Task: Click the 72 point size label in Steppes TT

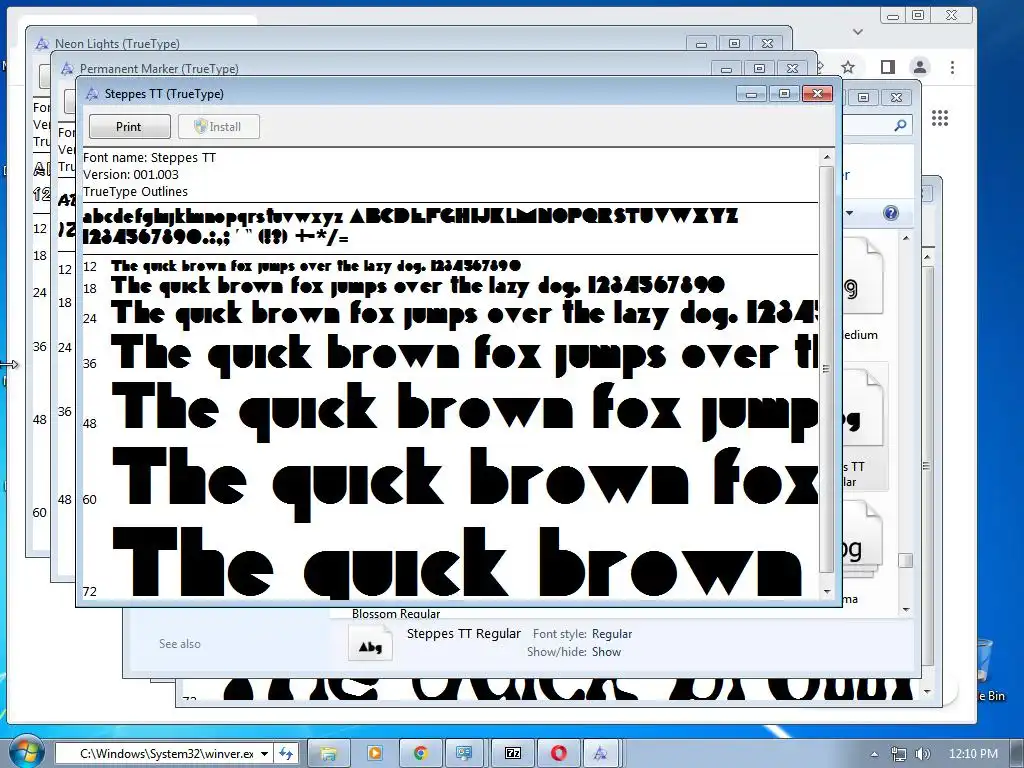Action: tap(90, 592)
